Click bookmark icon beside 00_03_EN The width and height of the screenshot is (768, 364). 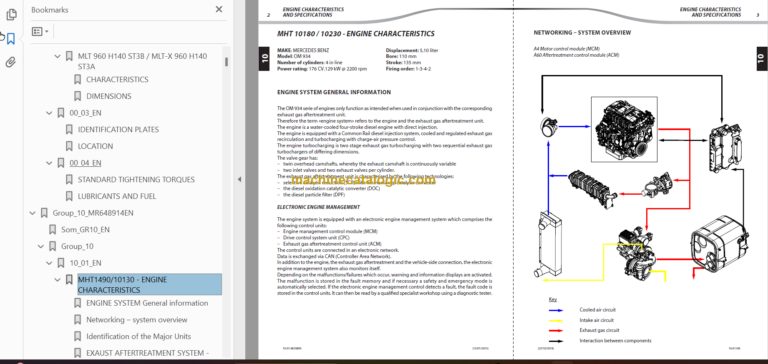coord(61,113)
